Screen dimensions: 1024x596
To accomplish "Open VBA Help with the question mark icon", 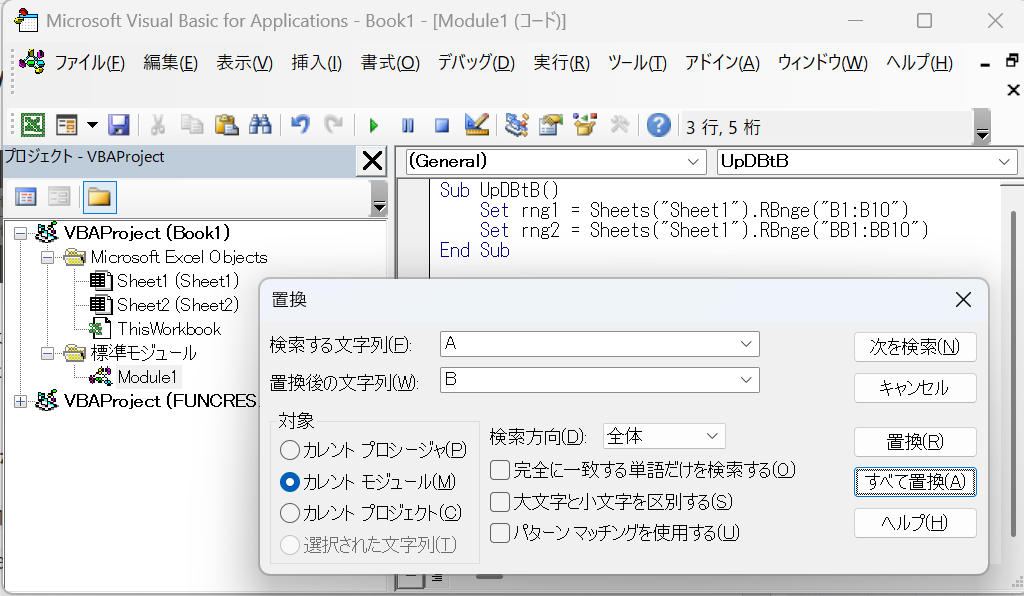I will tap(659, 124).
